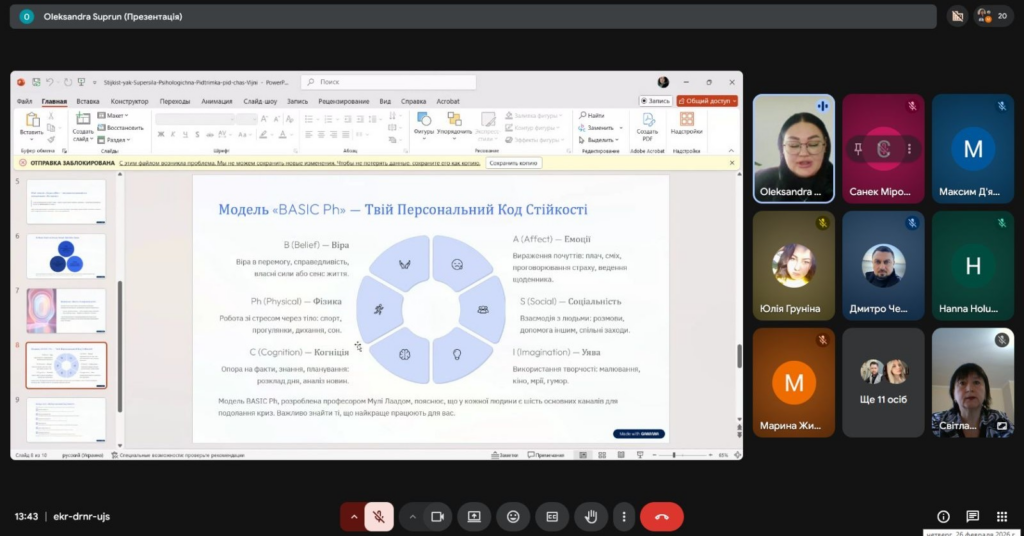Toggle the camera on or off
The width and height of the screenshot is (1024, 536).
point(437,517)
